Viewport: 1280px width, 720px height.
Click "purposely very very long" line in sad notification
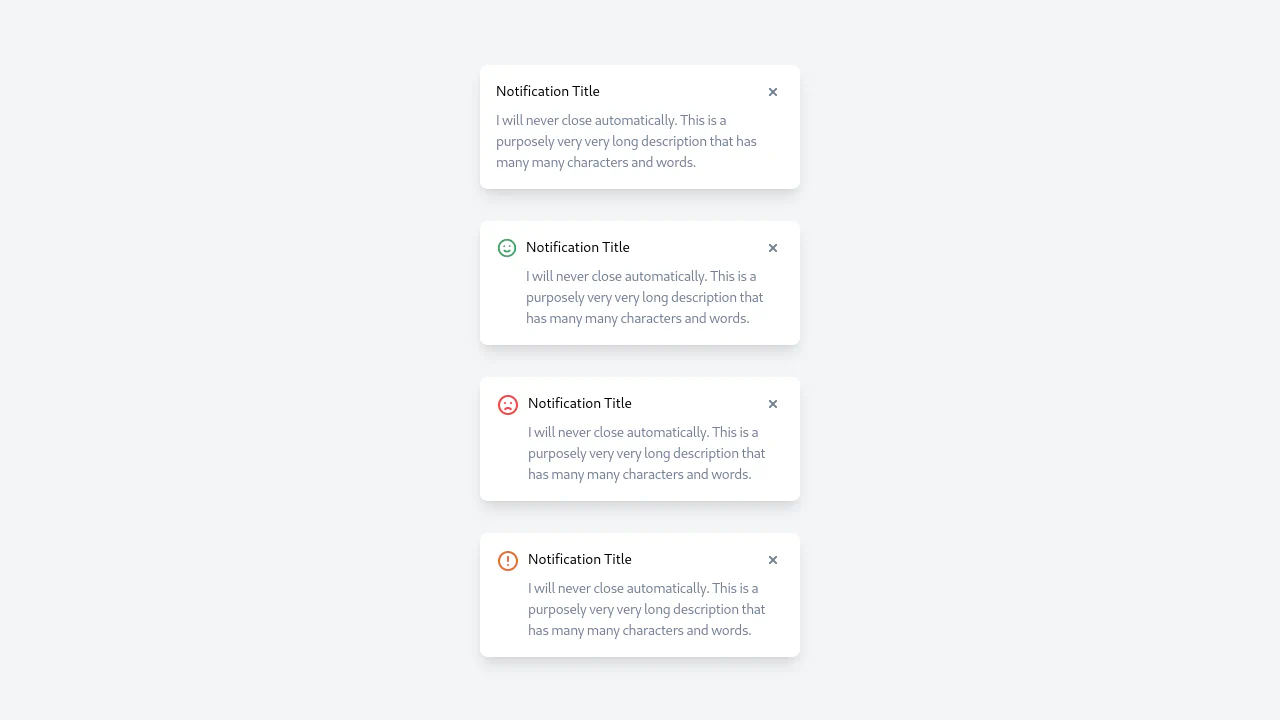647,453
